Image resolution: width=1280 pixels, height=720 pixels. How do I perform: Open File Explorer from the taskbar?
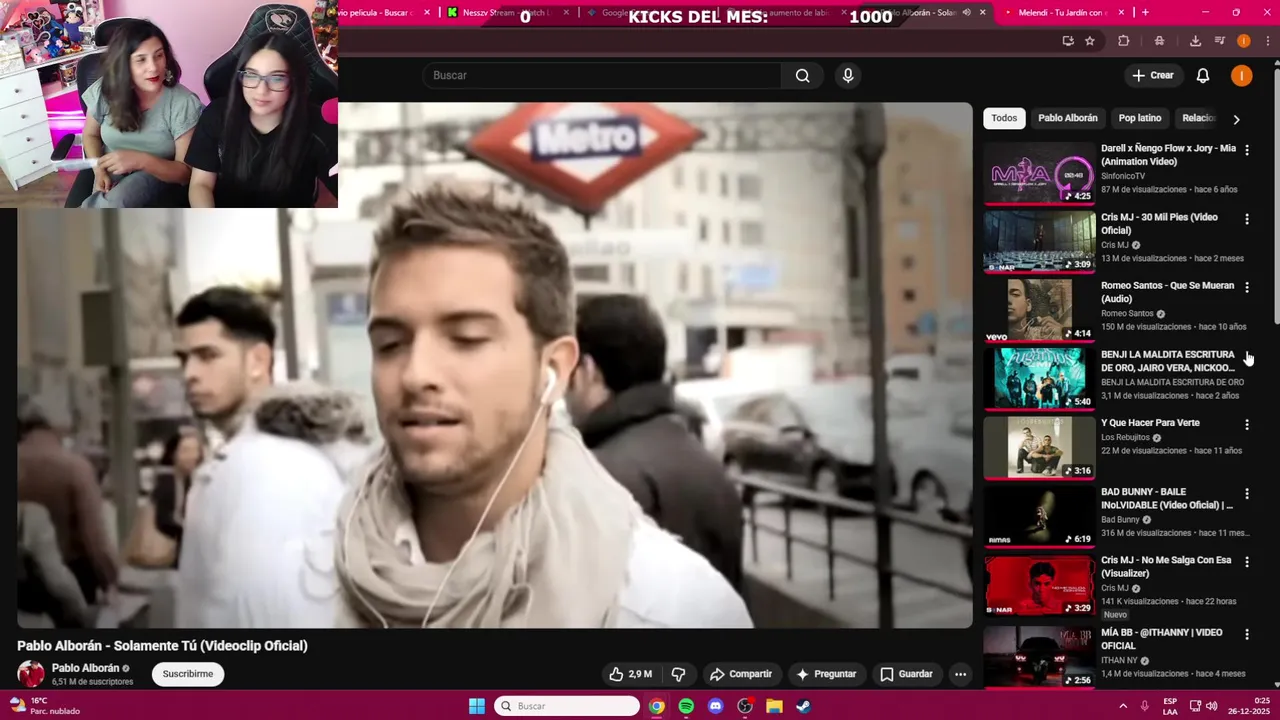coord(774,706)
